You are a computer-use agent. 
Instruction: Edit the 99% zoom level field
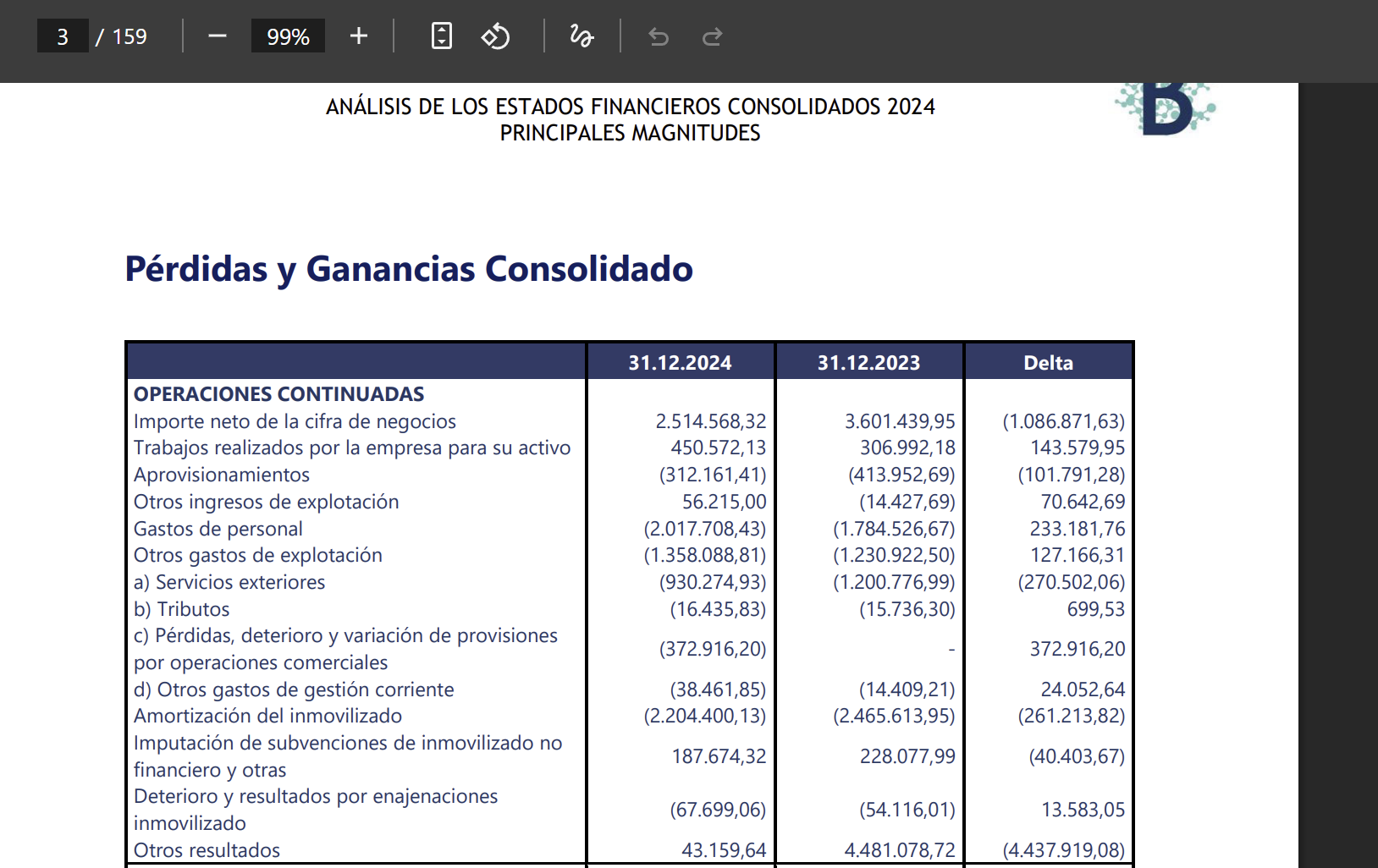point(288,36)
